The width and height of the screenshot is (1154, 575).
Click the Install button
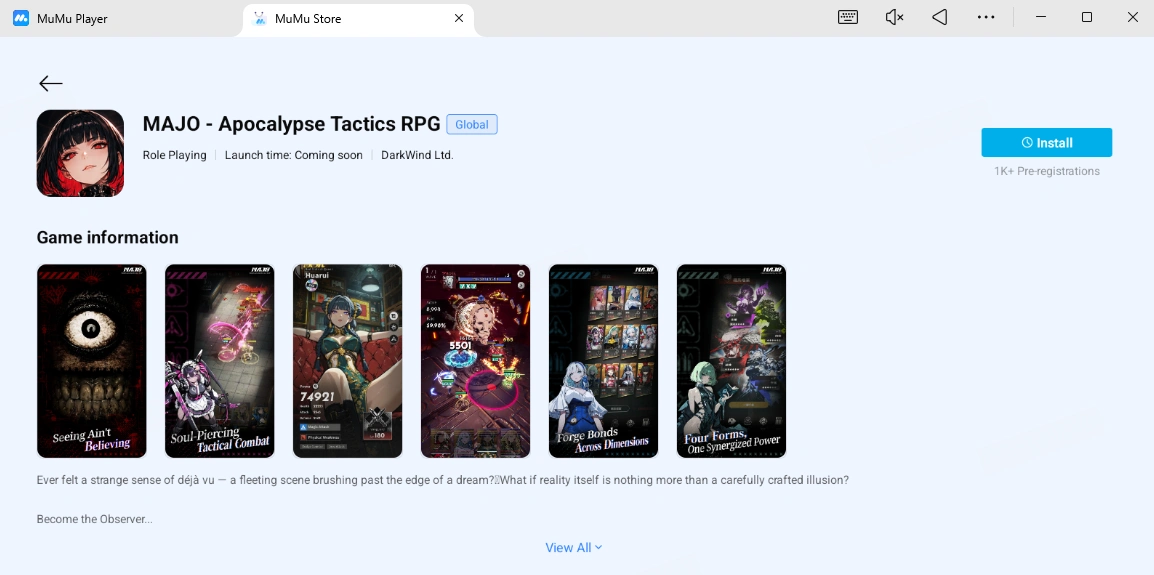coord(1047,143)
